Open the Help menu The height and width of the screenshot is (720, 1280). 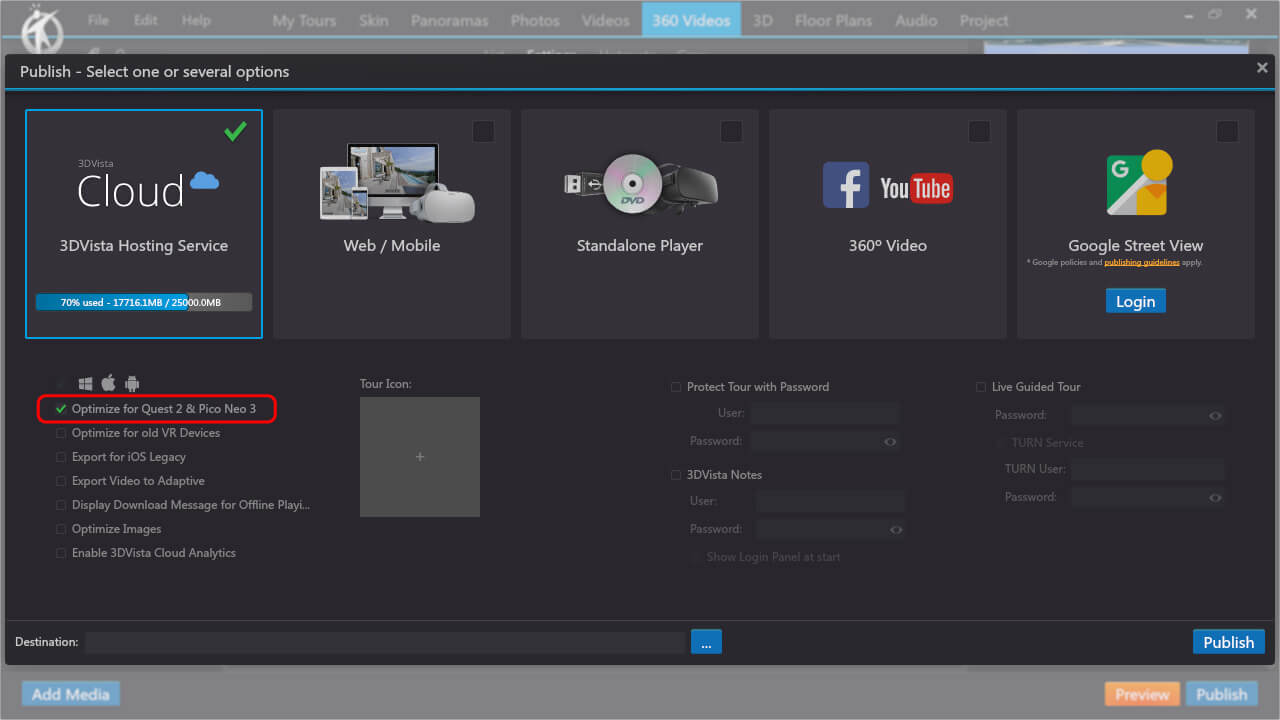click(x=196, y=20)
